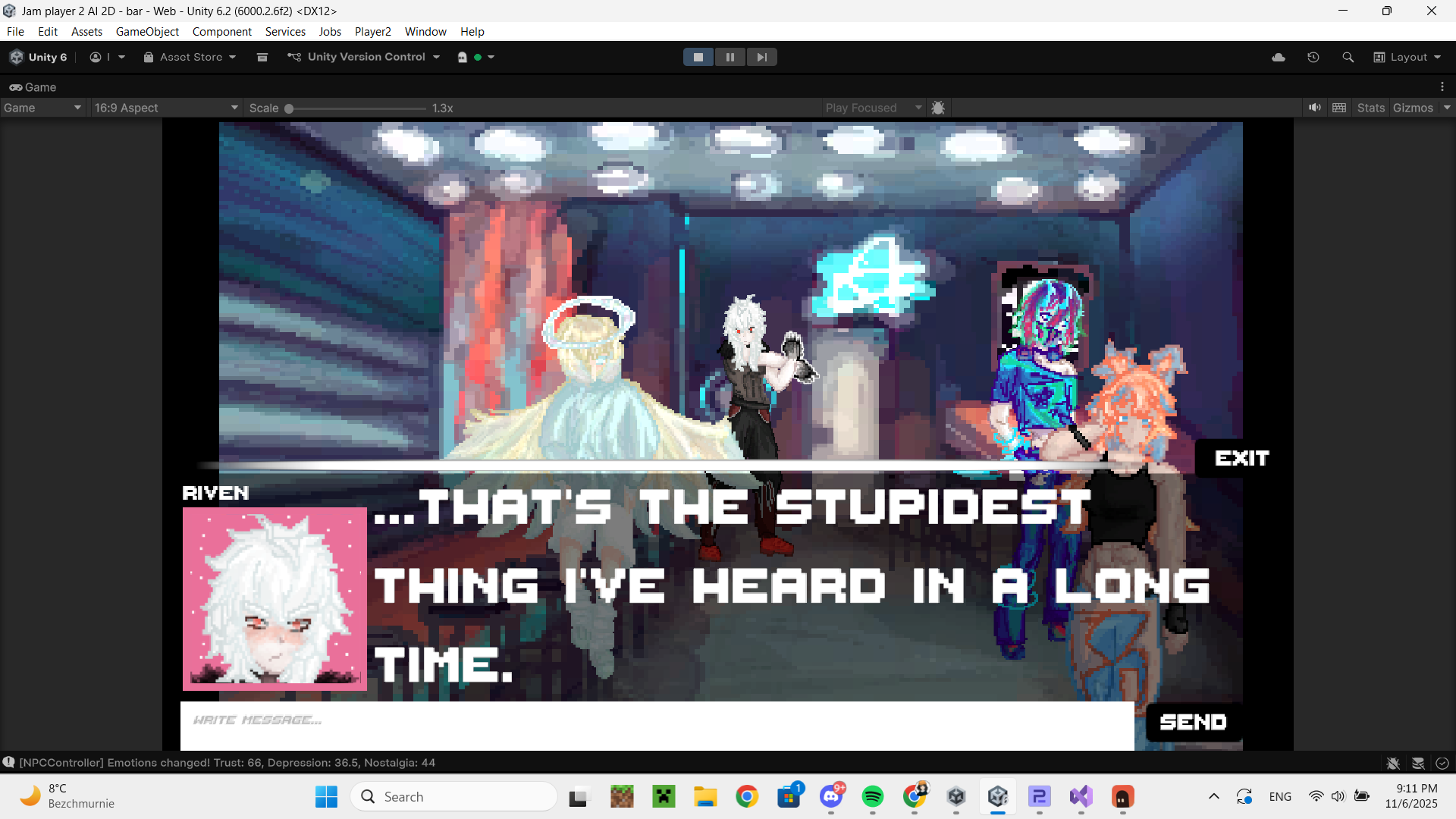Stop play mode with the play button
Screen dimensions: 1456x819
pyautogui.click(x=698, y=57)
